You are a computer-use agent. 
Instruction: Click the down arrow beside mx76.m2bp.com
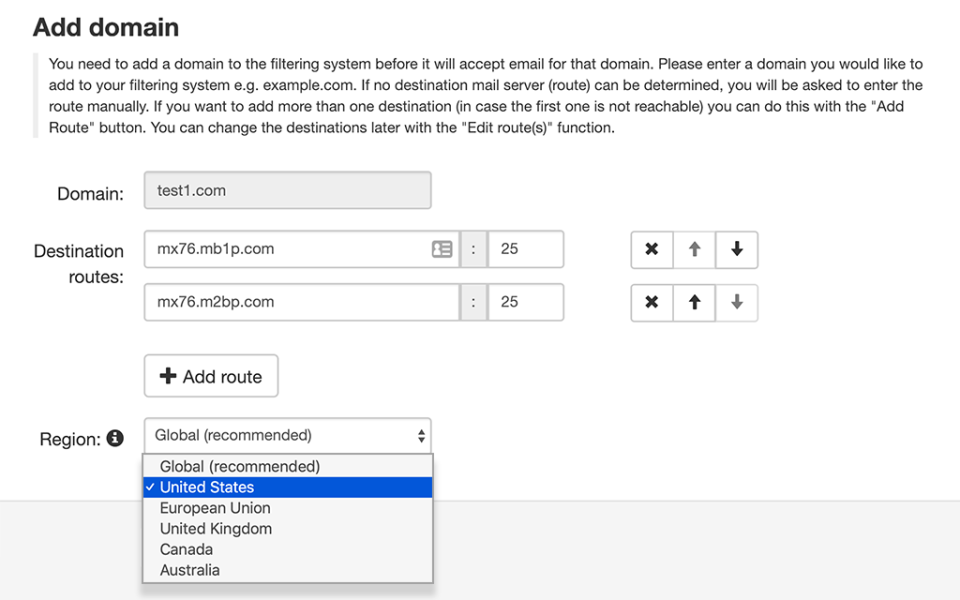click(737, 302)
